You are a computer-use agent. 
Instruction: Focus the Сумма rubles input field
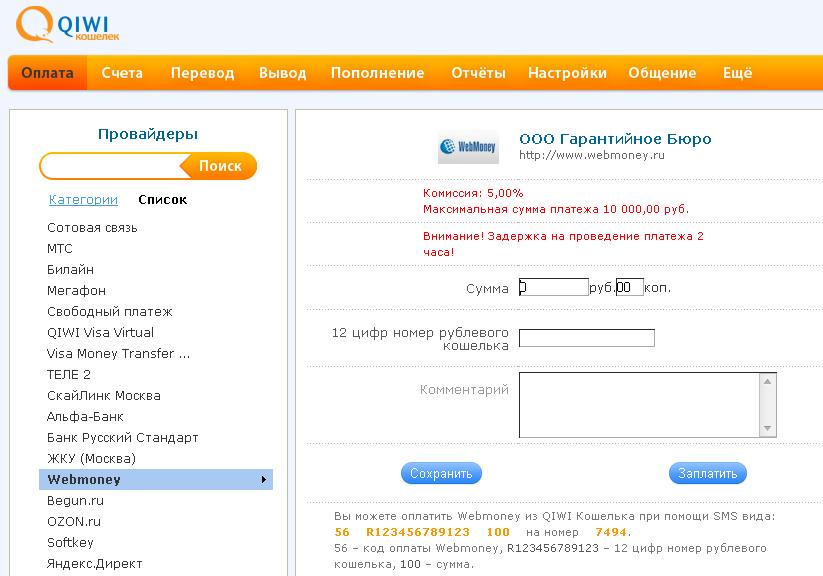click(x=554, y=287)
